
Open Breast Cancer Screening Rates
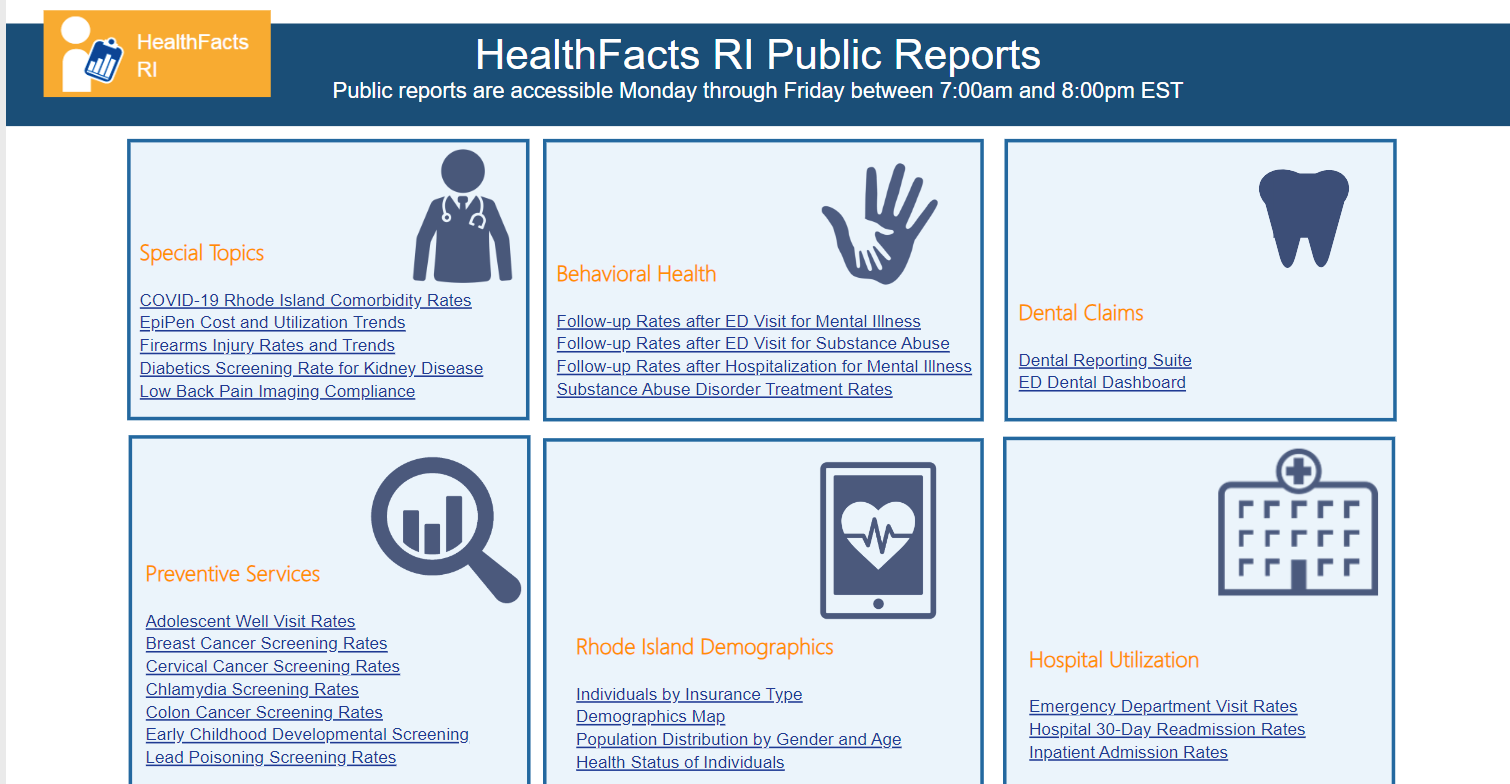point(266,643)
